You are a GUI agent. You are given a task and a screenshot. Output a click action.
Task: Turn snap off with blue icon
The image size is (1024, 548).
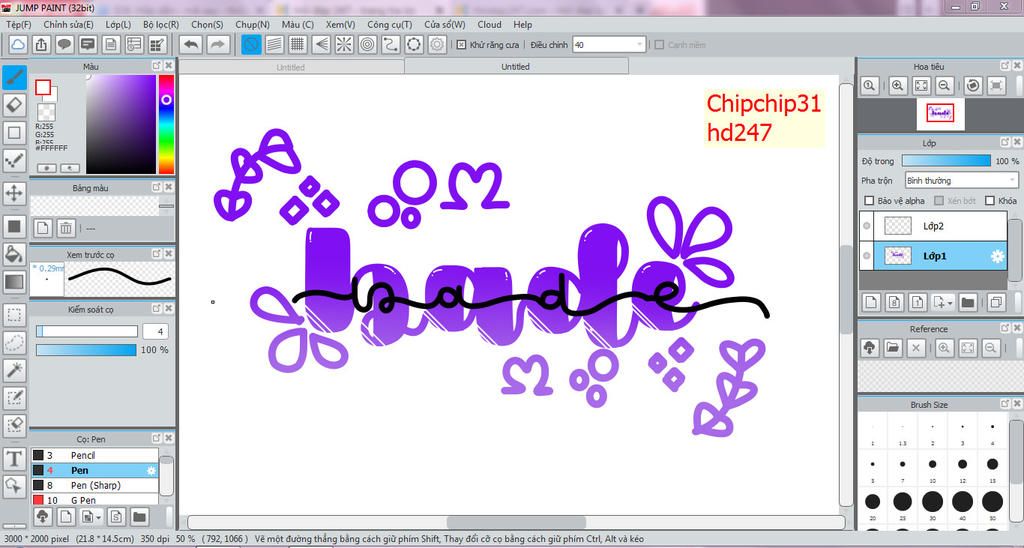(251, 44)
